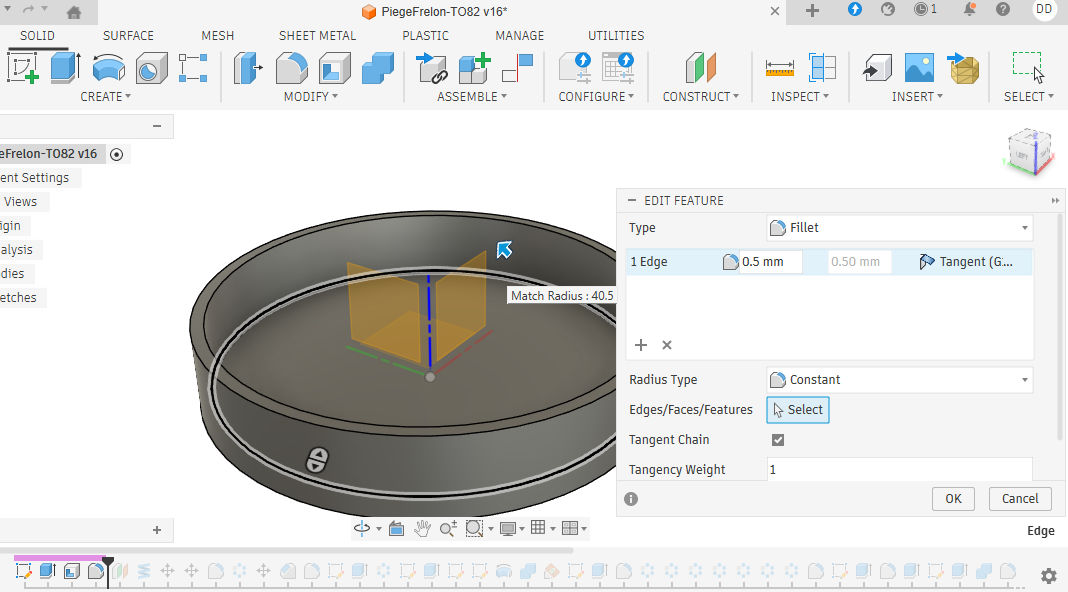Click the Orbit navigation icon
The height and width of the screenshot is (592, 1068).
(x=362, y=528)
